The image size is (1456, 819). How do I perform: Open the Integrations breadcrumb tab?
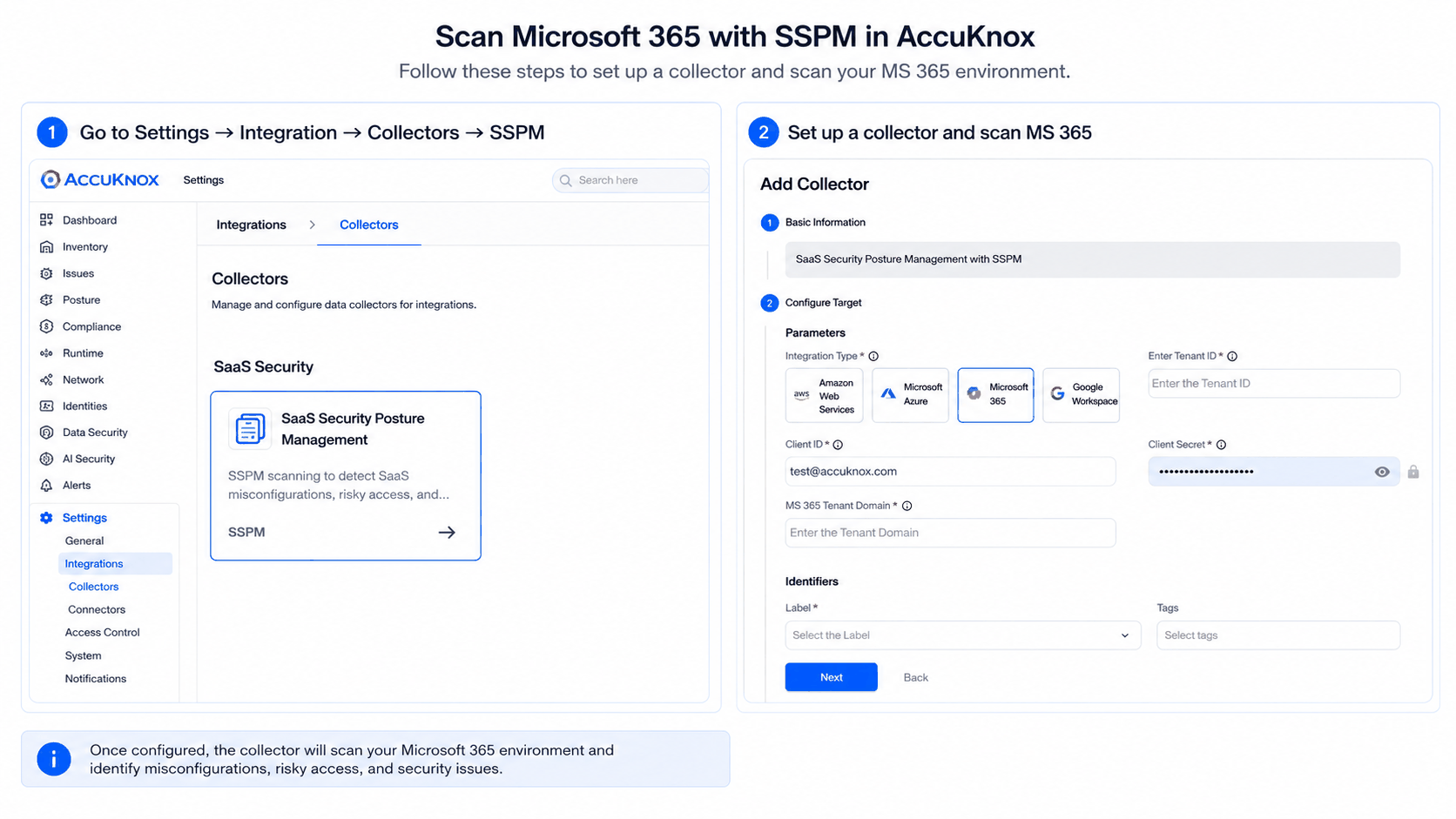(x=251, y=225)
